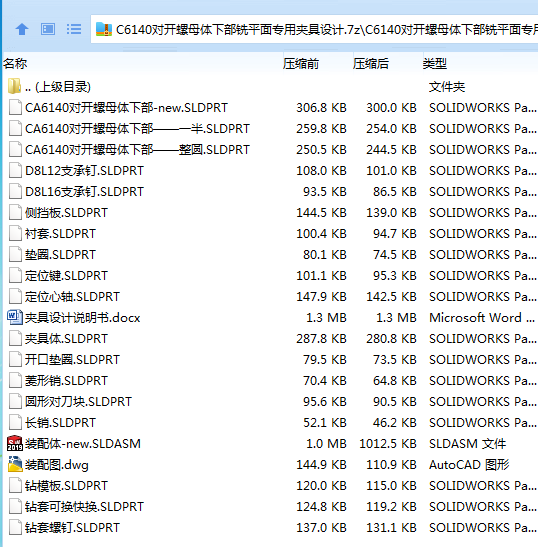Click the SLDASM 文件 type cell
This screenshot has width=538, height=547.
click(468, 443)
